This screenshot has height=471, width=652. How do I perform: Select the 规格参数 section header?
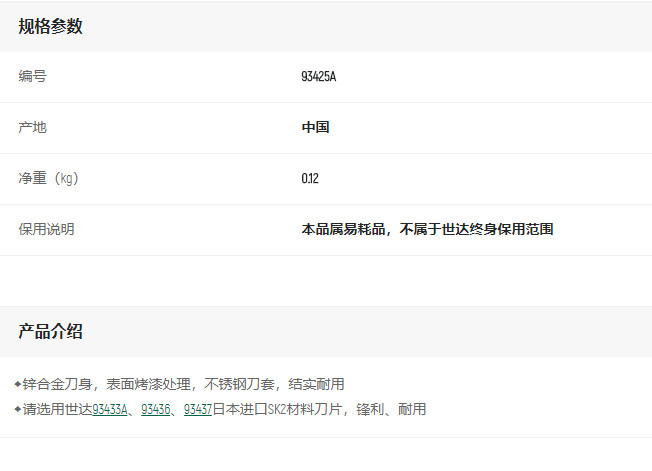click(x=50, y=27)
